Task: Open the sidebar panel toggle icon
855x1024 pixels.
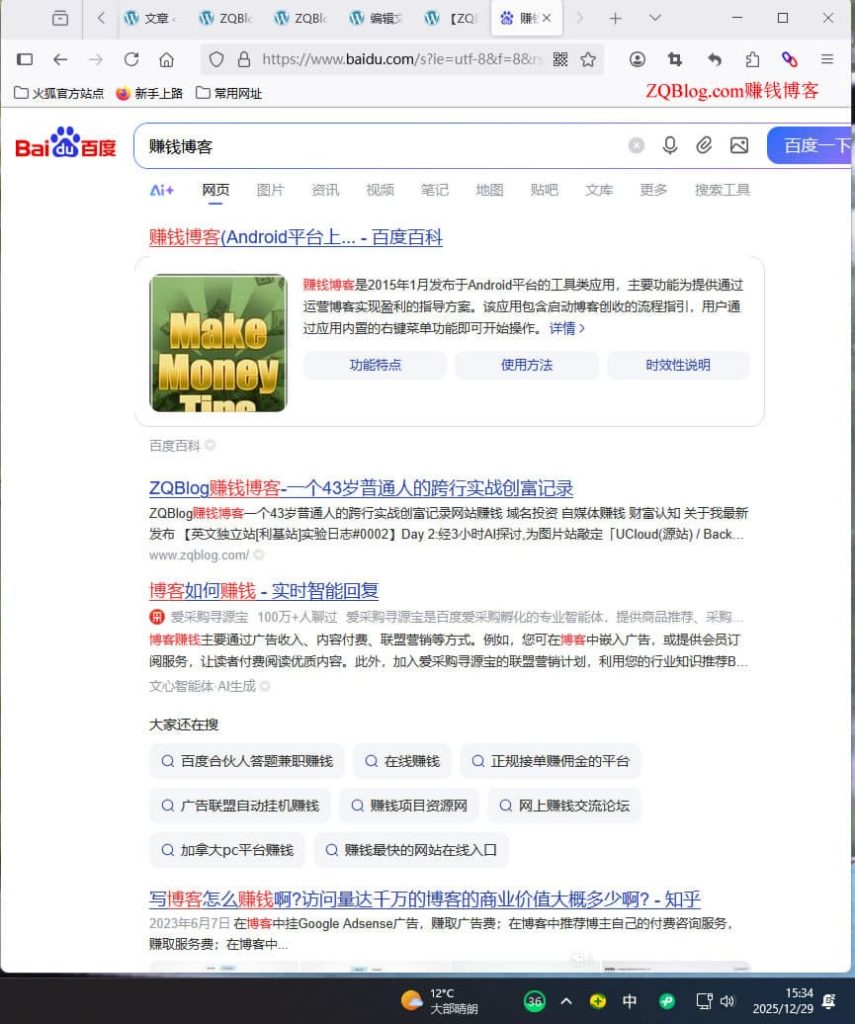Action: pyautogui.click(x=25, y=59)
